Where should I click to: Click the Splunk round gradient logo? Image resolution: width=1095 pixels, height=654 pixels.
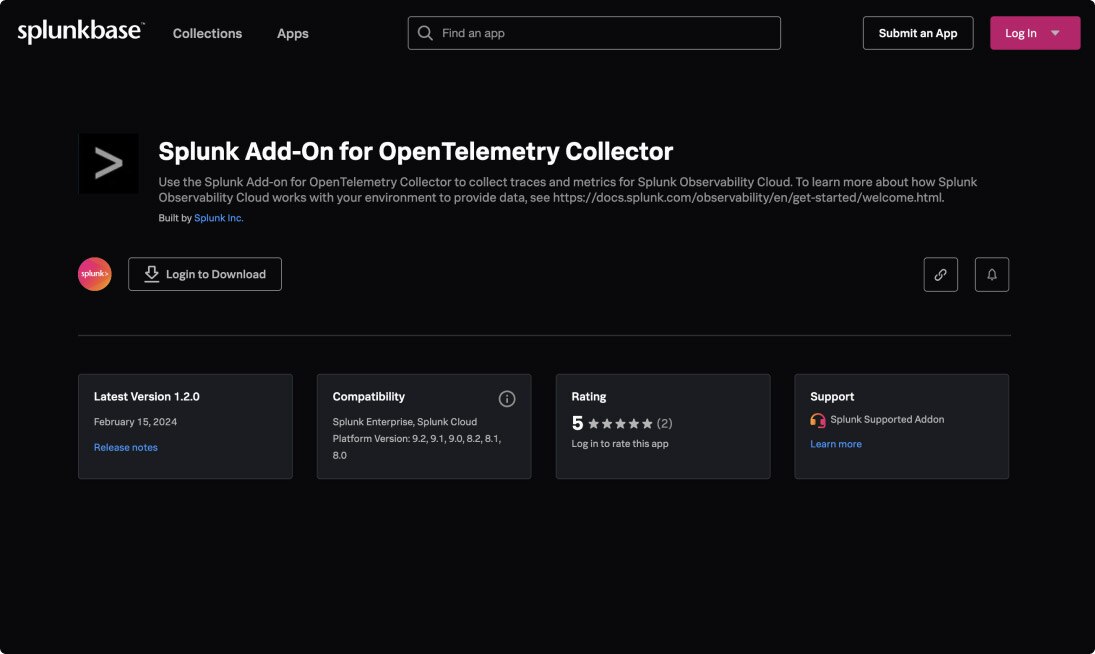point(95,274)
